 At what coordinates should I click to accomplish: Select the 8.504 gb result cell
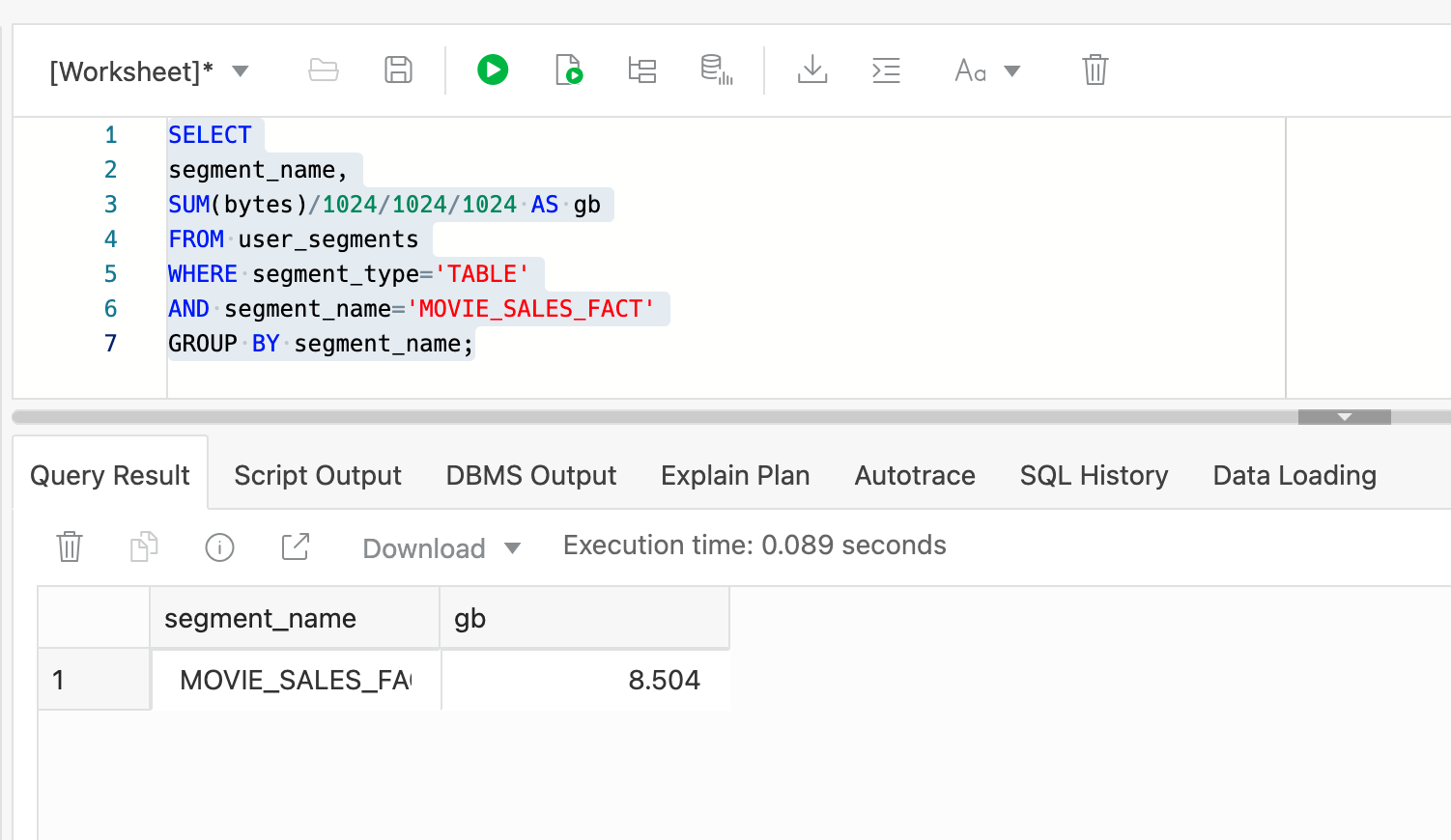(x=585, y=680)
